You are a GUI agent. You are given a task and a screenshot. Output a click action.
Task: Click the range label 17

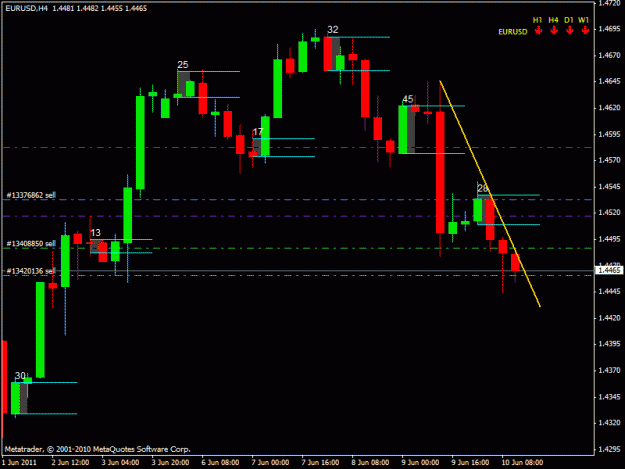(258, 131)
